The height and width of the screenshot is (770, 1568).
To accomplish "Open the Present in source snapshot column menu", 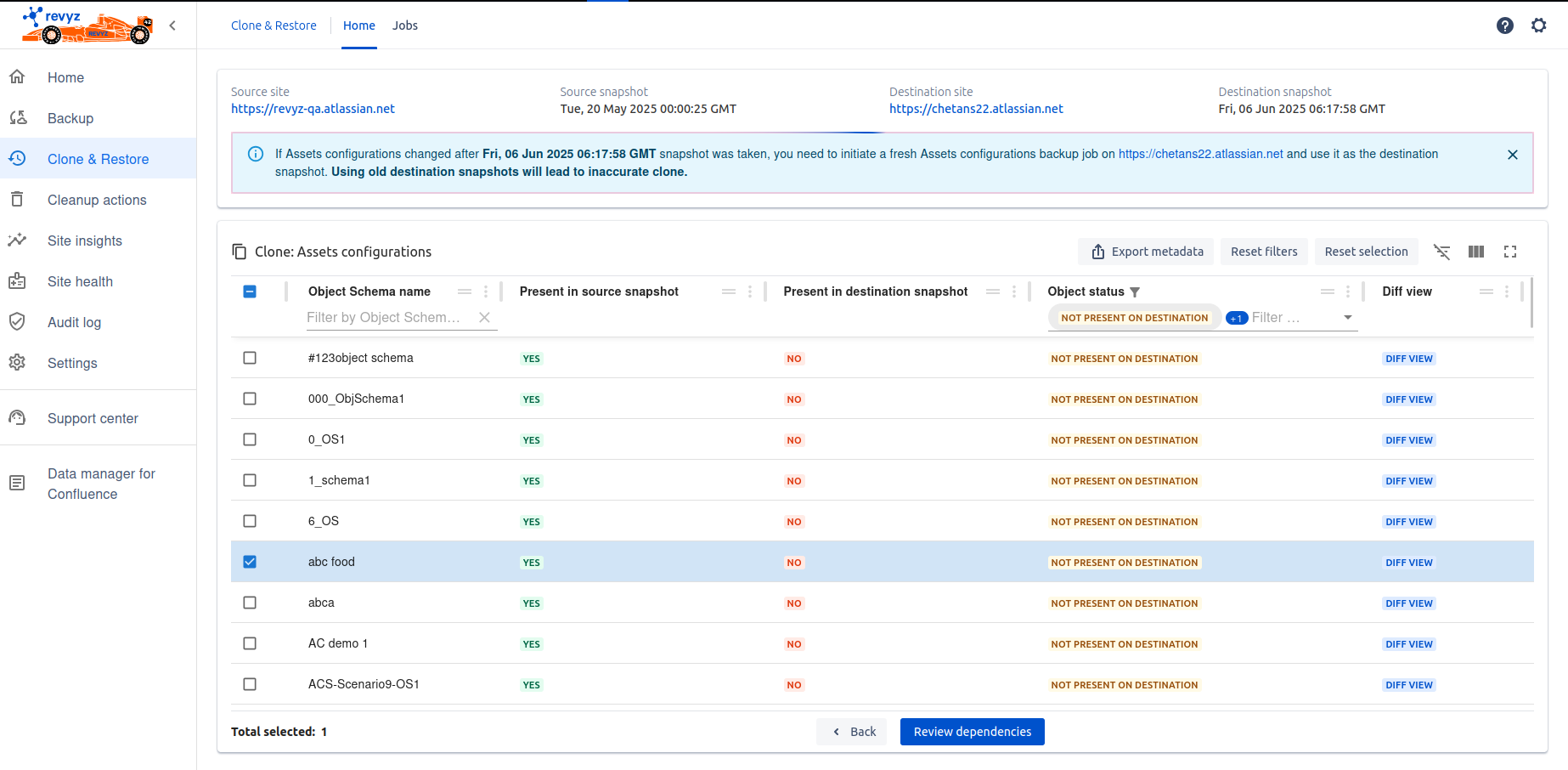I will pos(750,292).
